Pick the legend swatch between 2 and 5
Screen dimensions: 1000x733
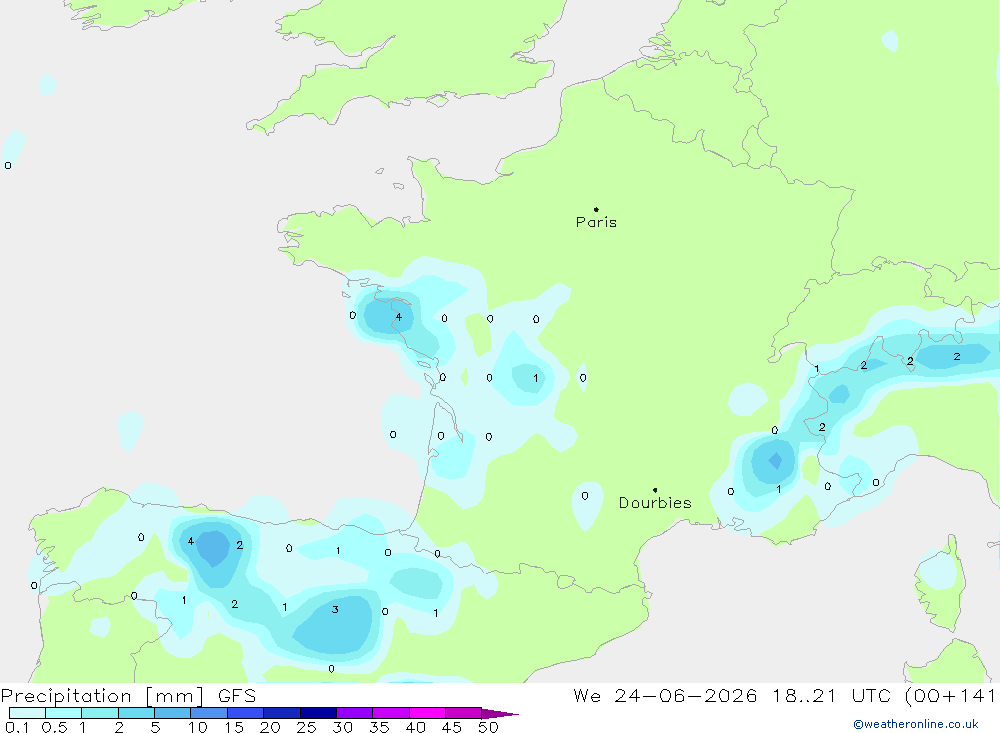[136, 713]
